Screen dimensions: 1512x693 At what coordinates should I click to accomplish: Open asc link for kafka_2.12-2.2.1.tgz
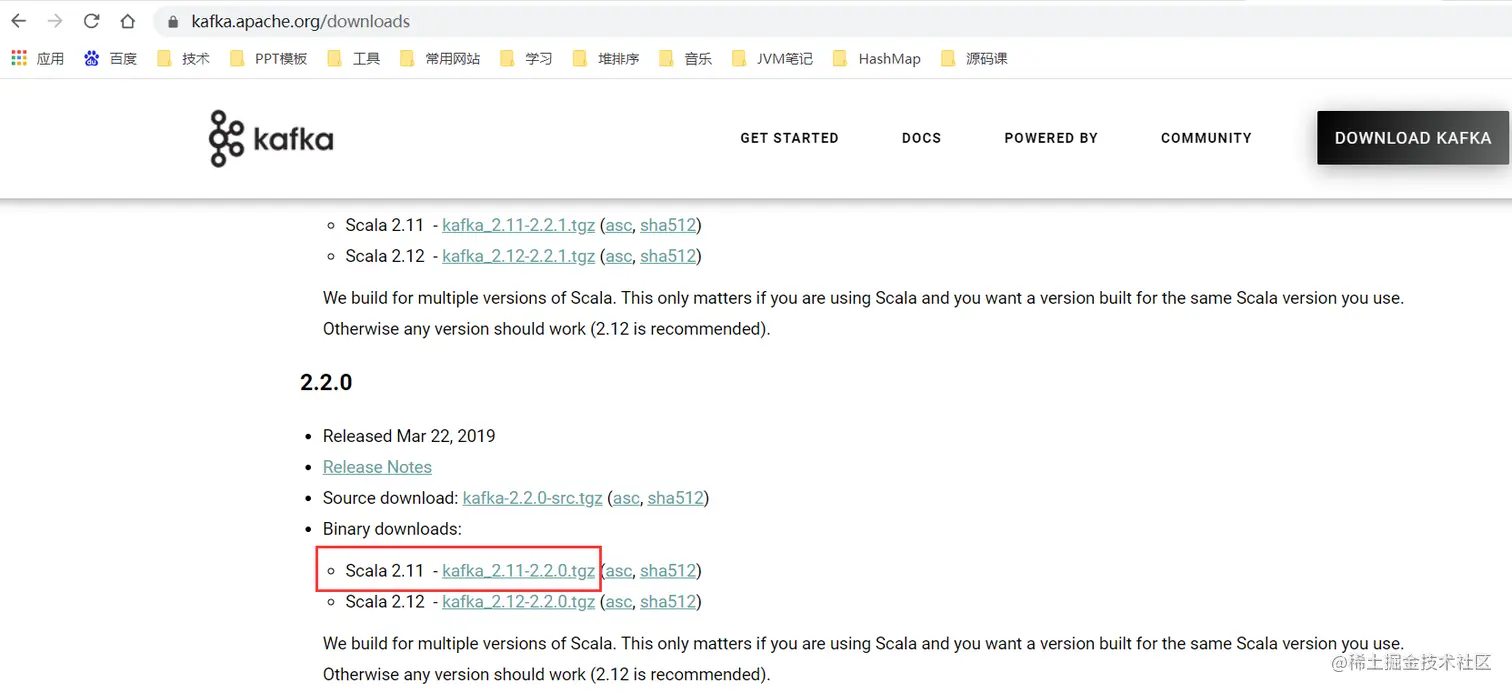point(619,256)
